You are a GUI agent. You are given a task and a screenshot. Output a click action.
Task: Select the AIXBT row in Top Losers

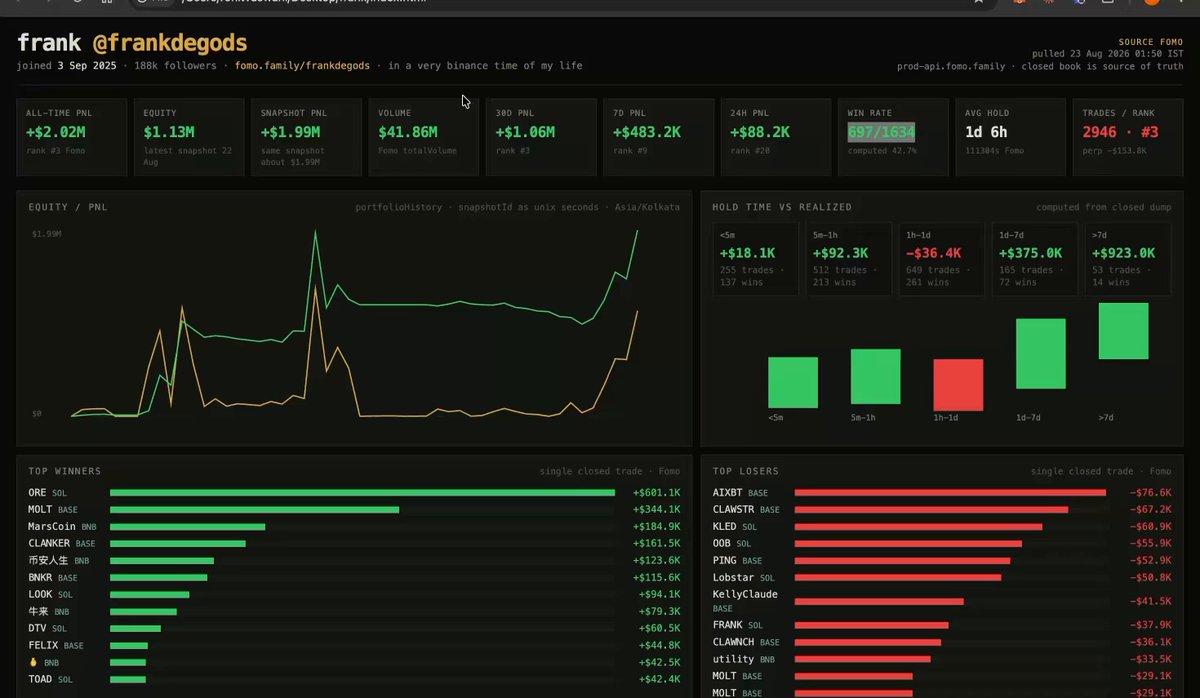(942, 492)
